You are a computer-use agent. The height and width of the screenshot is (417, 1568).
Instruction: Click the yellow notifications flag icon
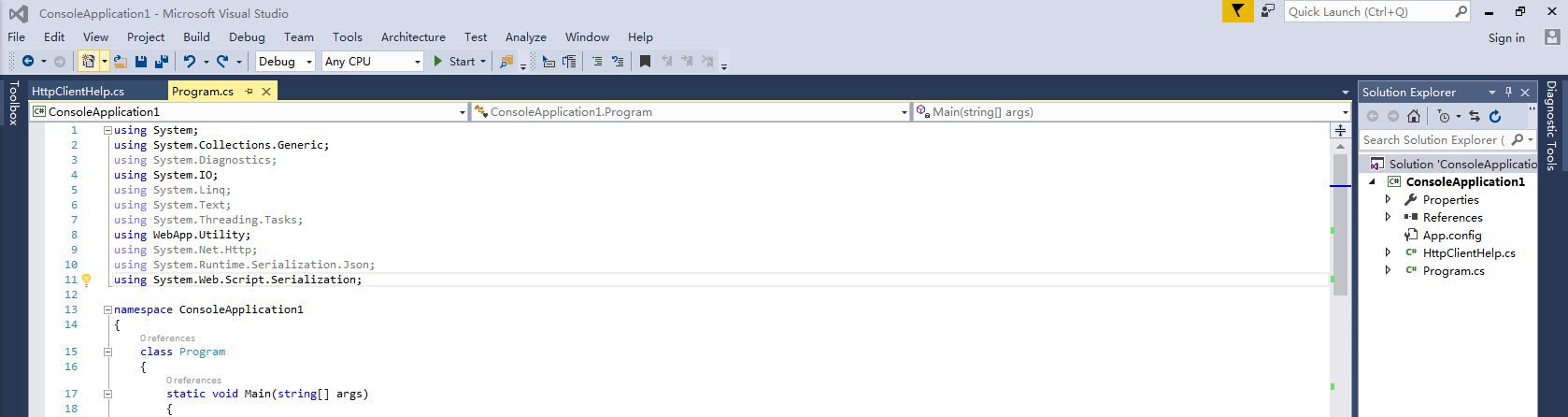tap(1237, 11)
